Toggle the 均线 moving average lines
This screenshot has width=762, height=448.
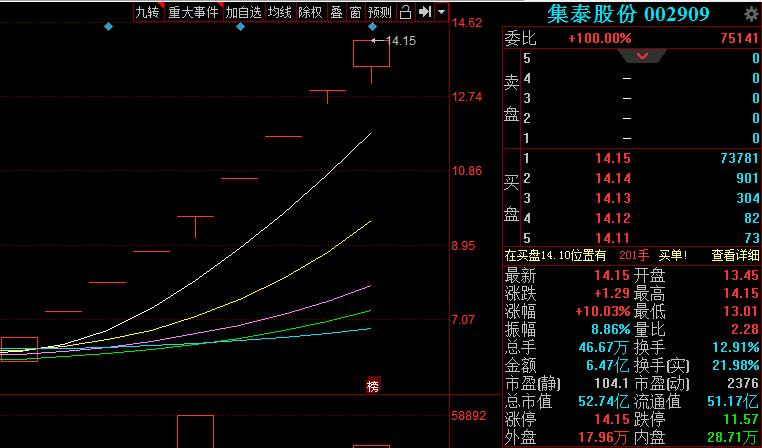[280, 12]
